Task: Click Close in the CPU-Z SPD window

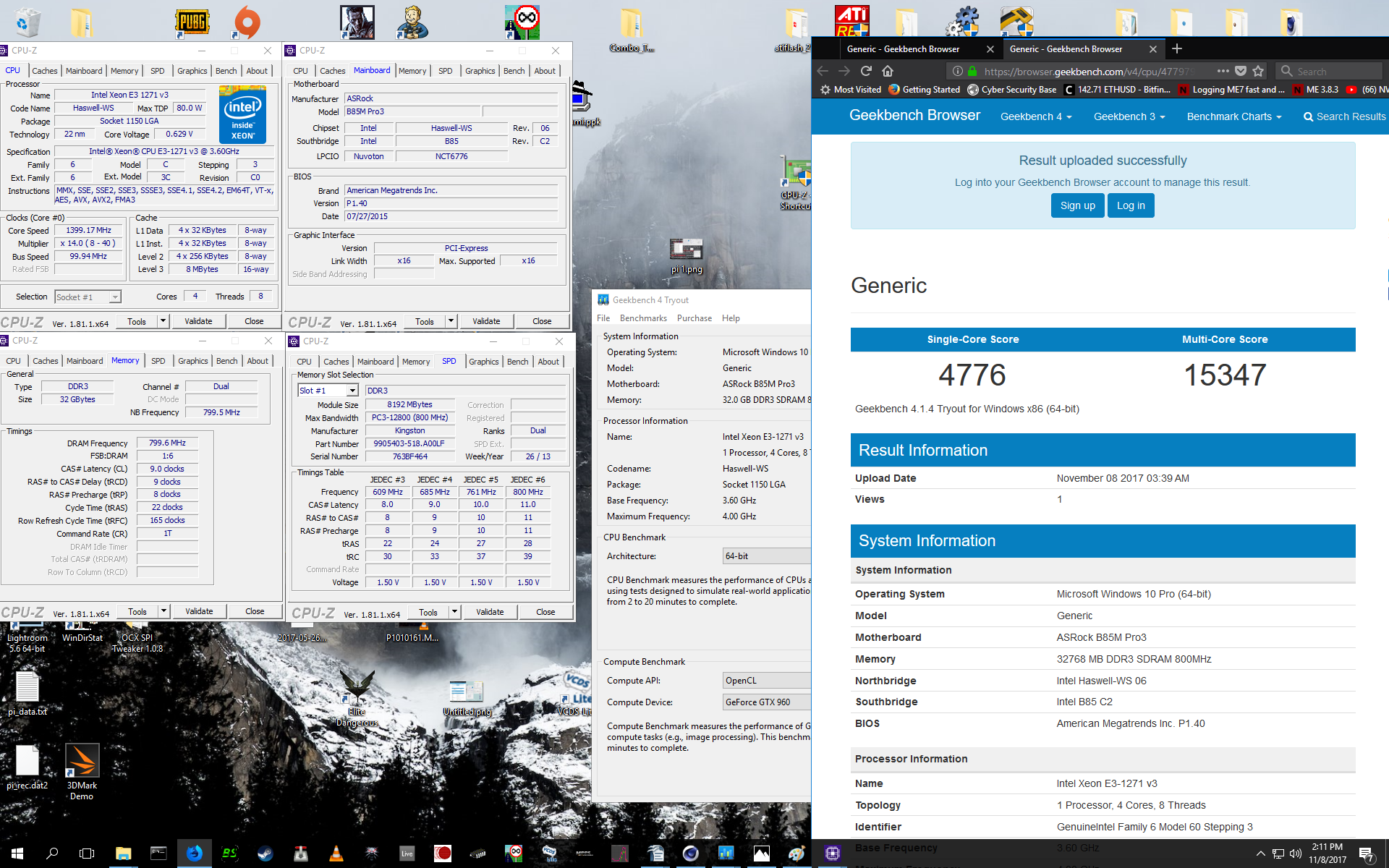Action: 545,612
